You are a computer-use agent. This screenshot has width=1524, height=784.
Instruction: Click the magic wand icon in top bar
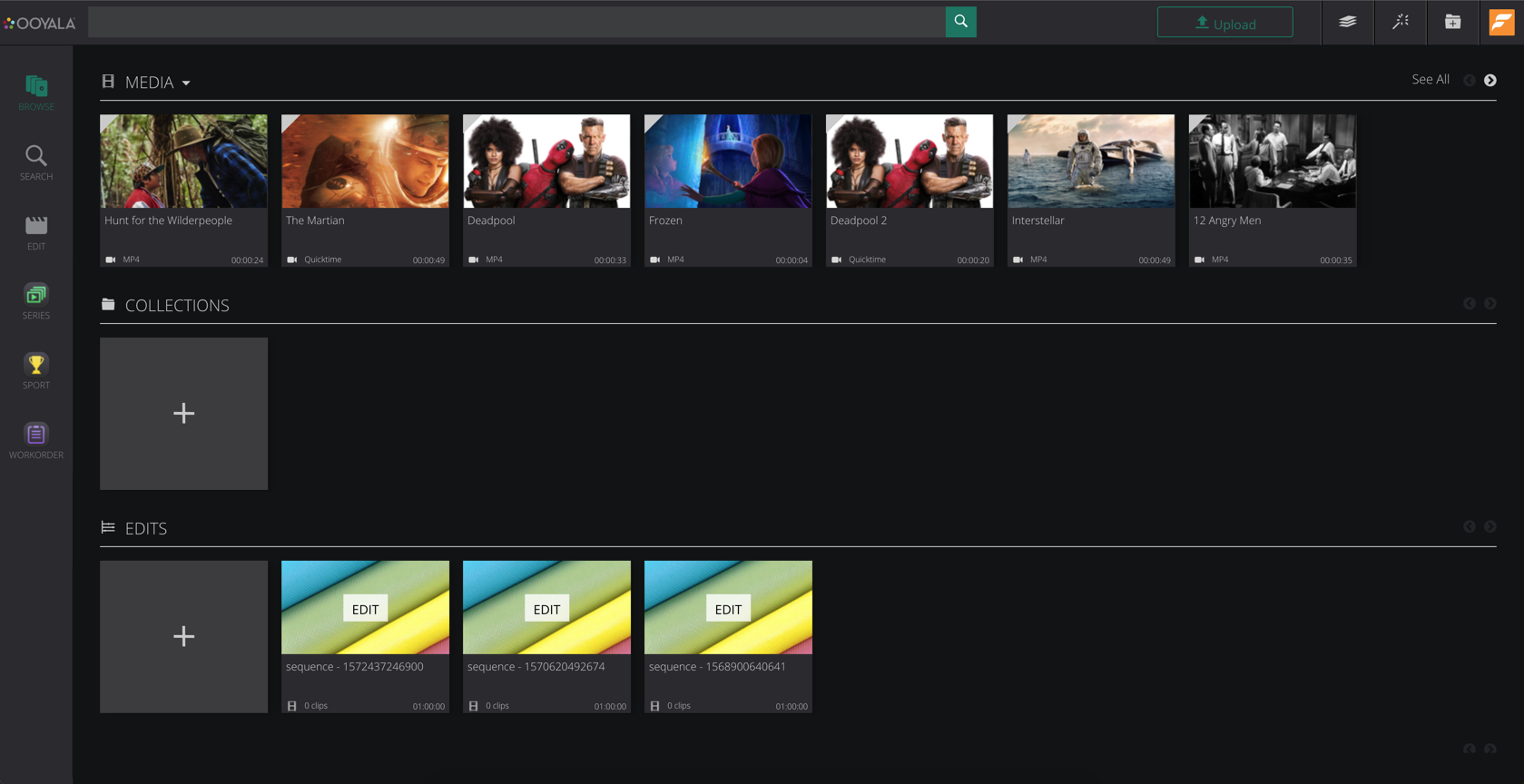pyautogui.click(x=1401, y=22)
